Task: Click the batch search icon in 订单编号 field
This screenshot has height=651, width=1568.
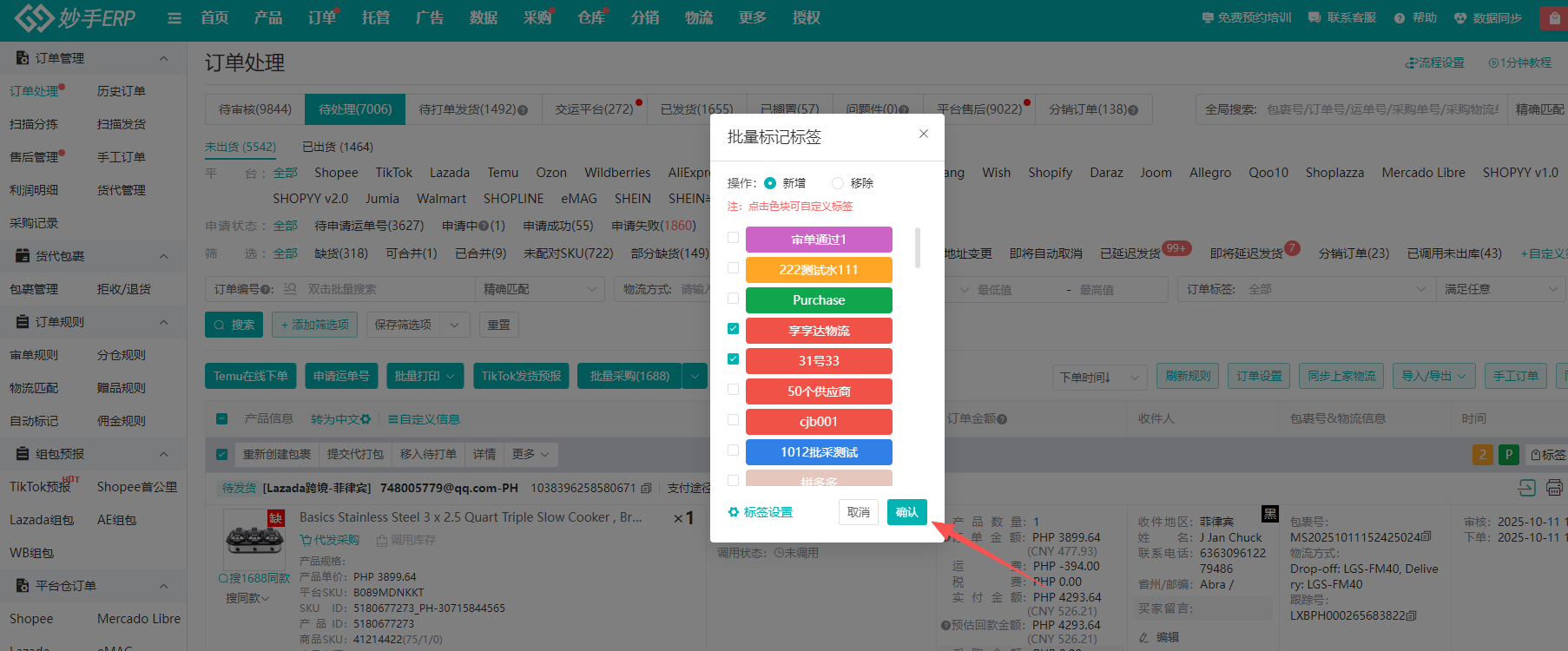Action: click(x=290, y=289)
